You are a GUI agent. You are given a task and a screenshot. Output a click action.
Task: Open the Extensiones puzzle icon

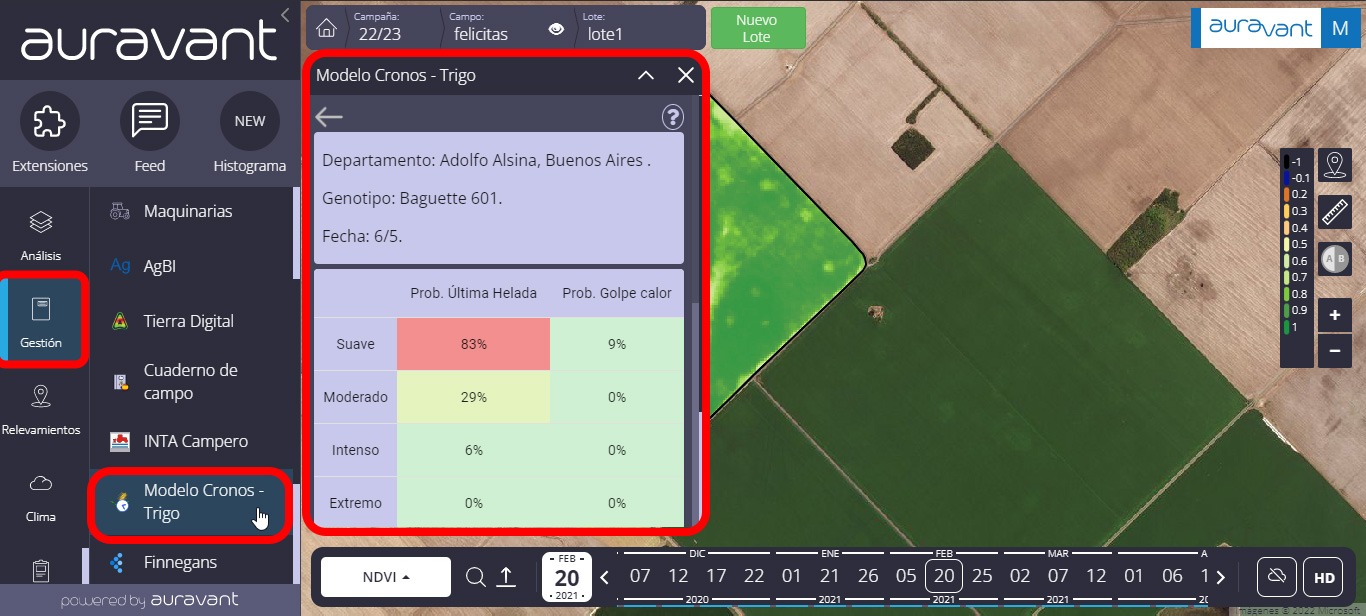tap(50, 121)
